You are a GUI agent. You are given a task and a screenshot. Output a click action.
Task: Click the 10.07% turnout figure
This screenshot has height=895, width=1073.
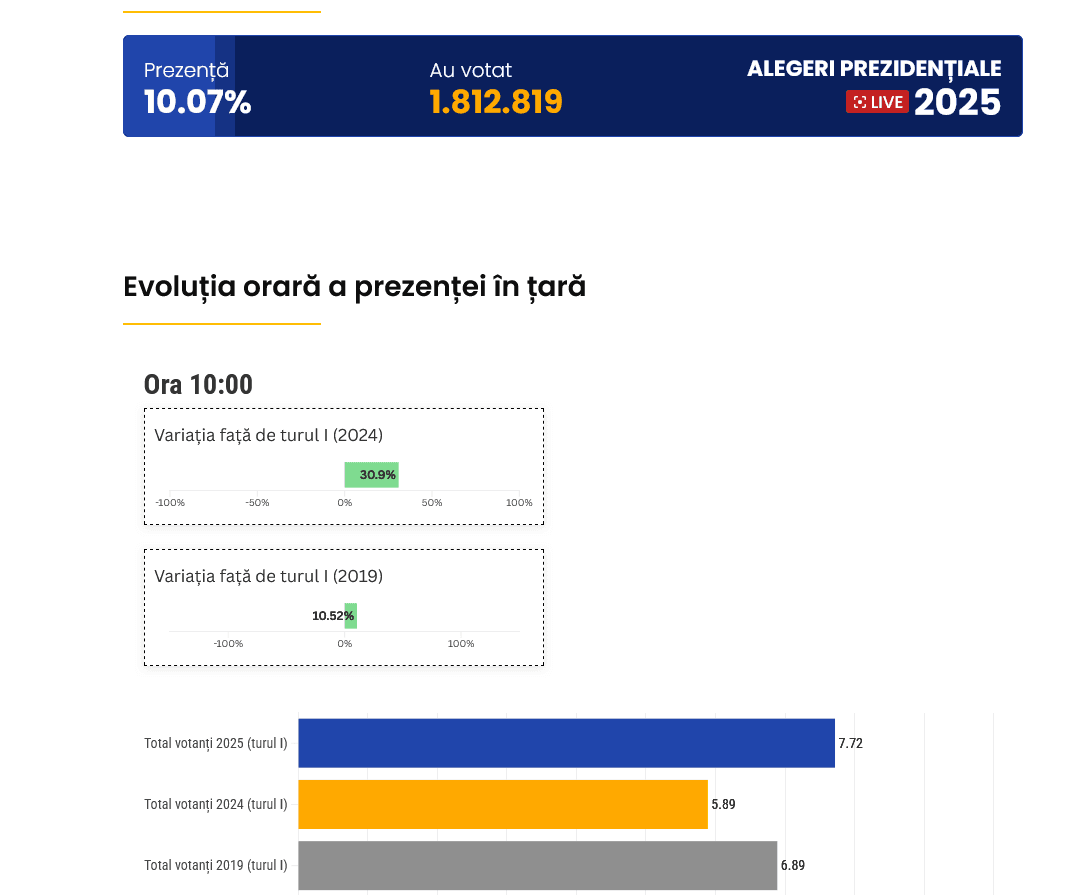pos(197,102)
